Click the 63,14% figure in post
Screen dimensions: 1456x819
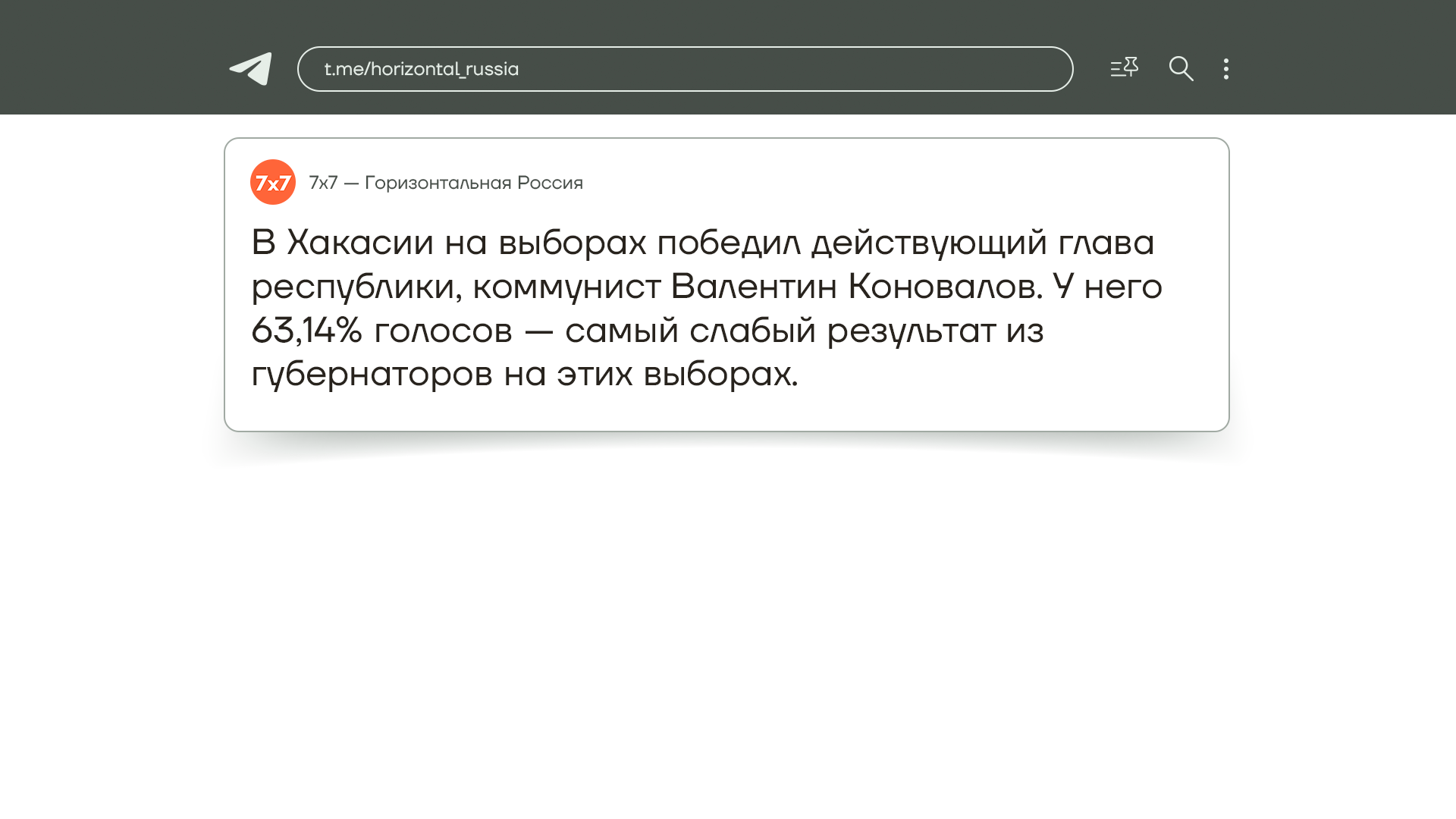point(306,331)
